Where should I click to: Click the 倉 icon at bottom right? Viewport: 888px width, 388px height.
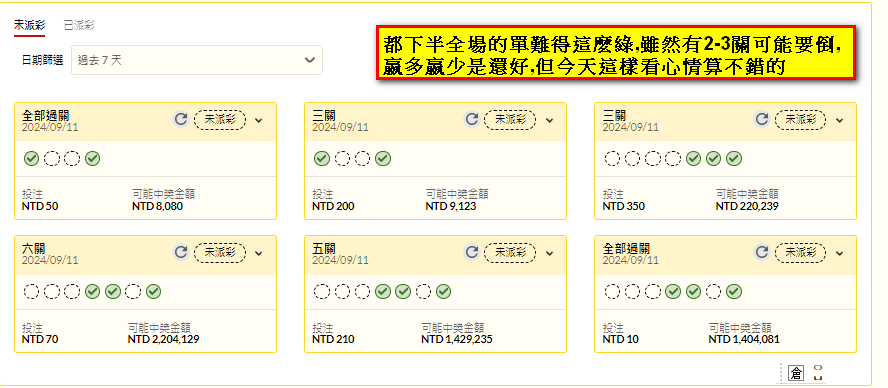[x=797, y=373]
